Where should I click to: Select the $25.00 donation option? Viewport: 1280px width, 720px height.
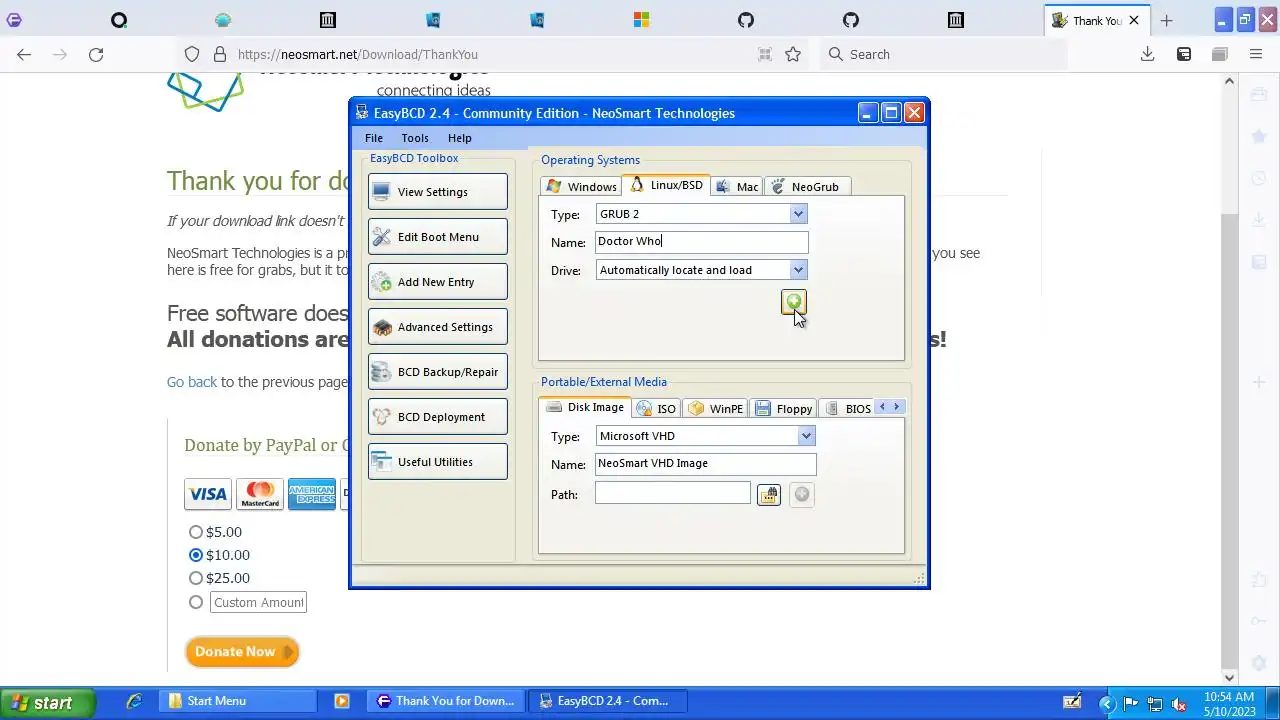pos(196,578)
